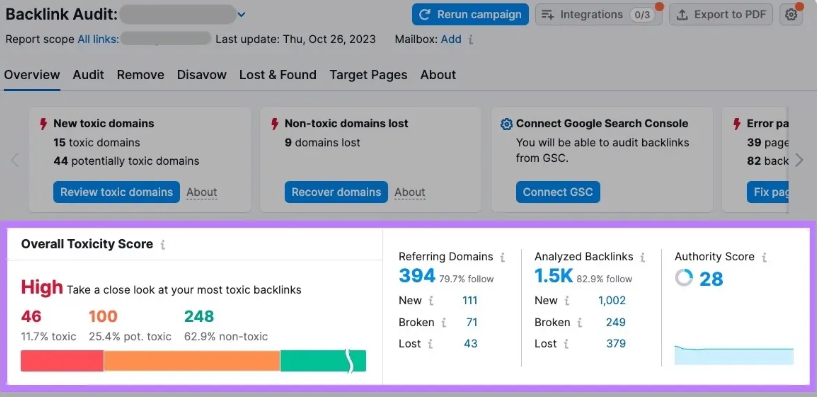Click Rerun campaign button
Screen dimensions: 817x397
pyautogui.click(x=470, y=15)
